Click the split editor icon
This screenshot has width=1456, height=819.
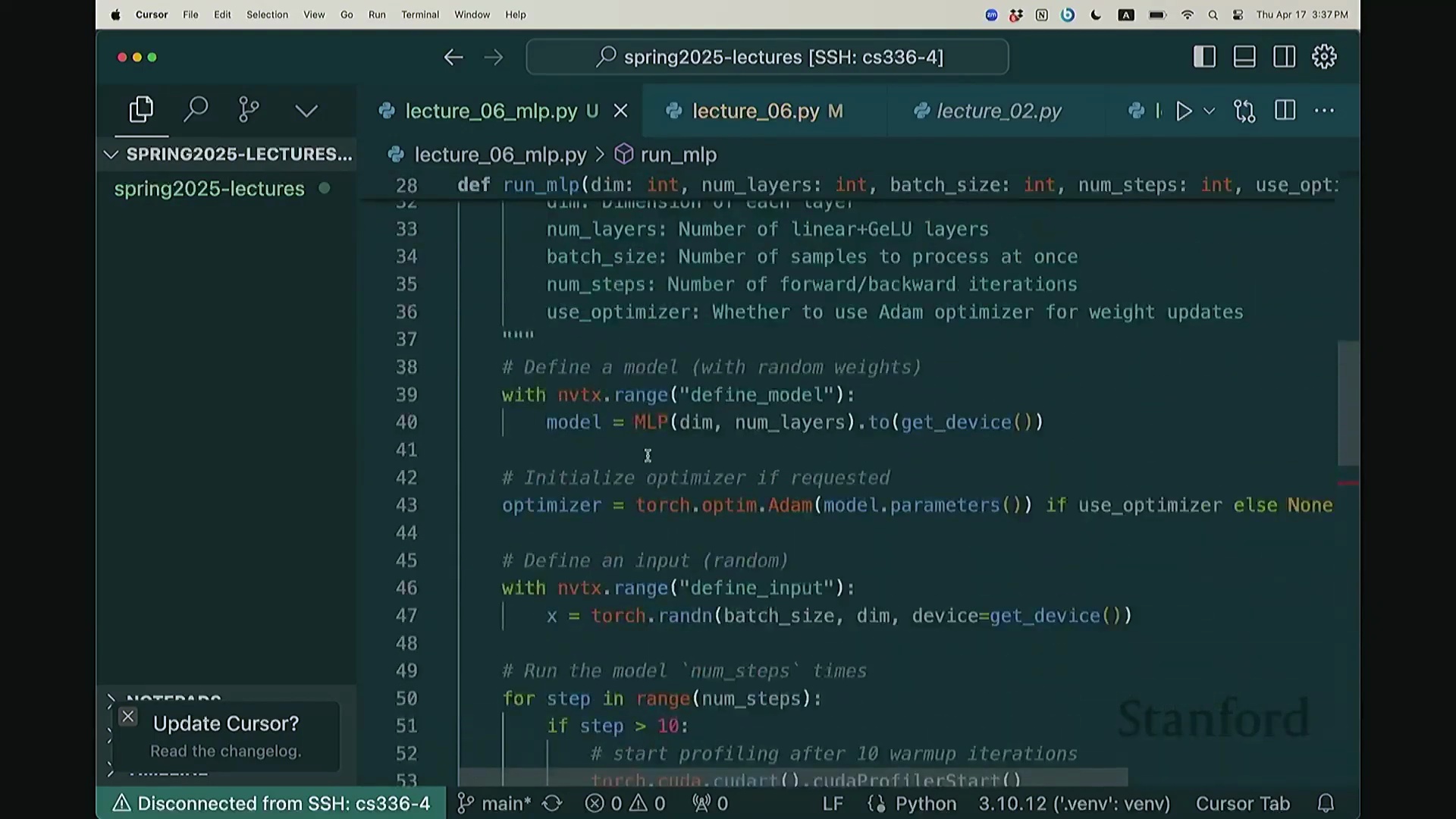1285,111
